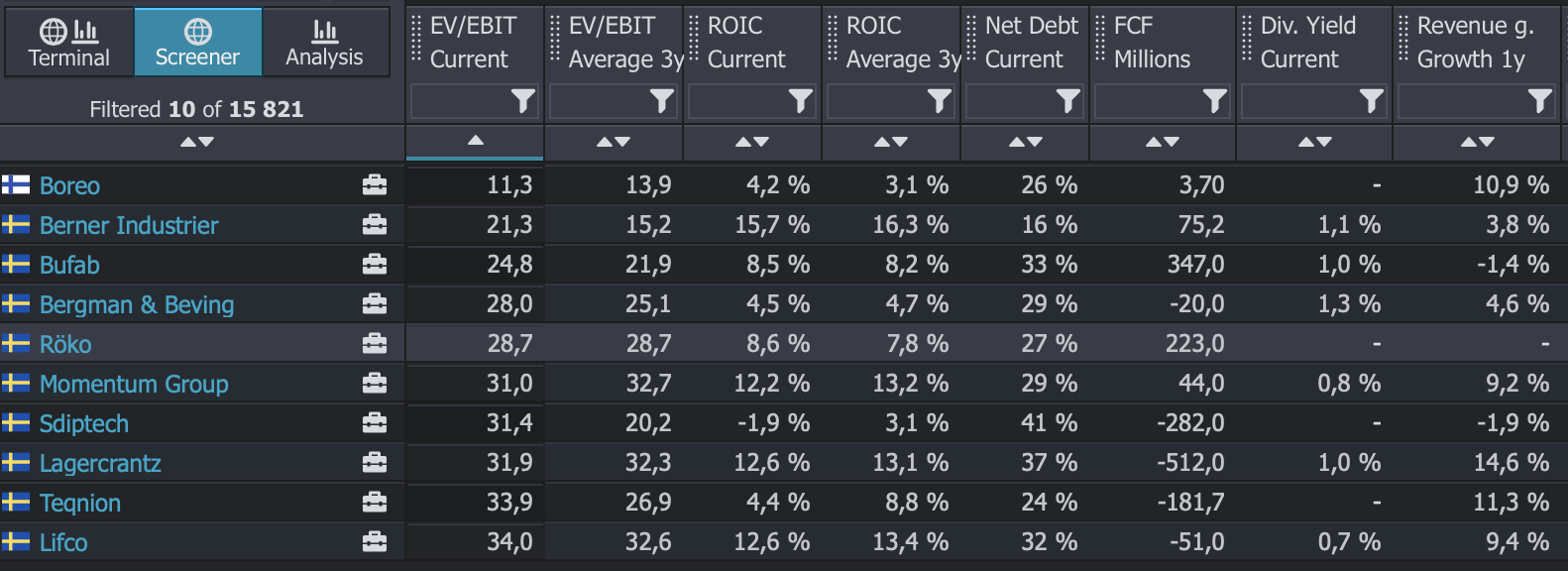Click the filter funnel for EV/EBIT Current
Screen dimensions: 1568x571
pyautogui.click(x=522, y=101)
